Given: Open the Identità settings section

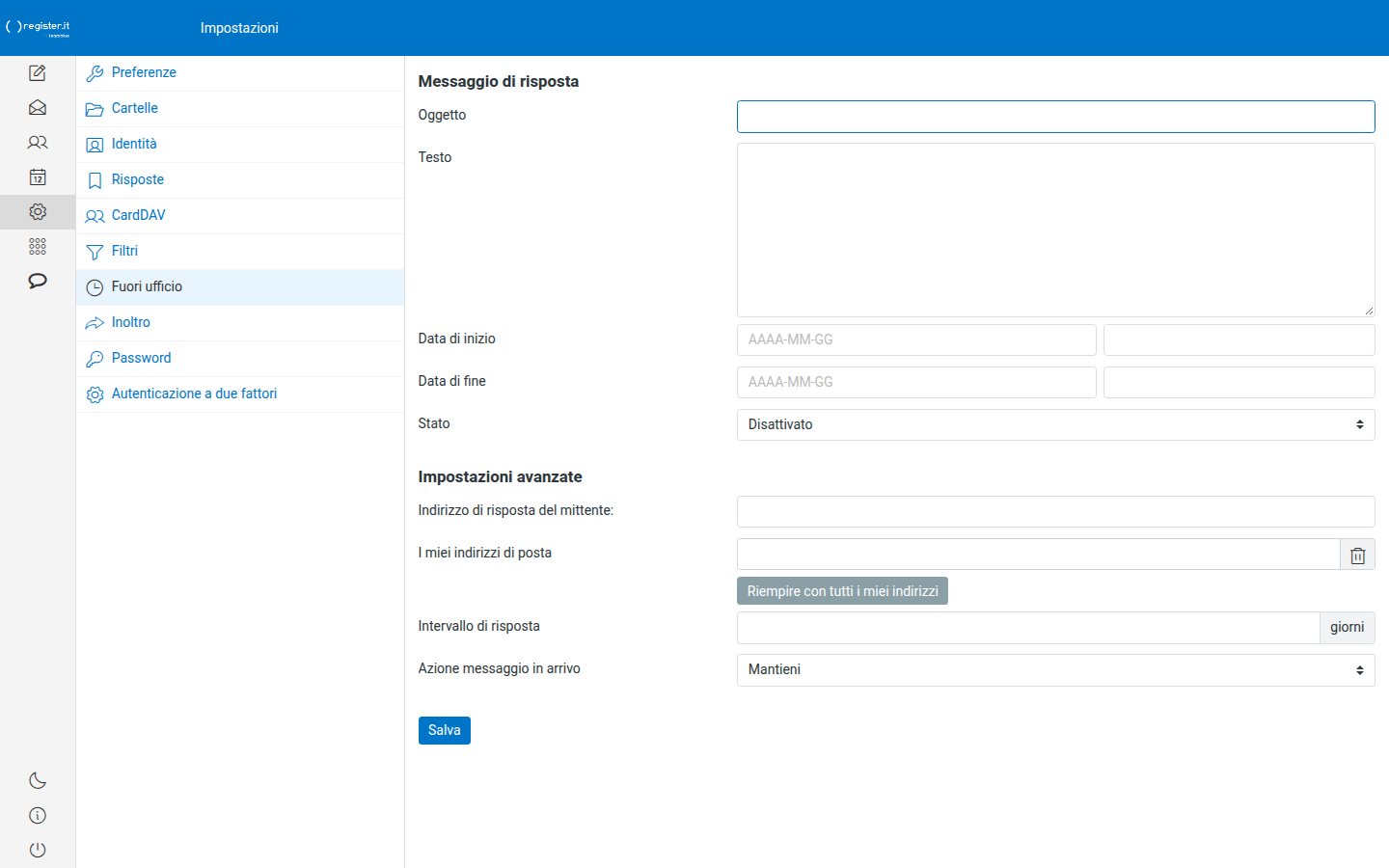Looking at the screenshot, I should click(x=240, y=145).
